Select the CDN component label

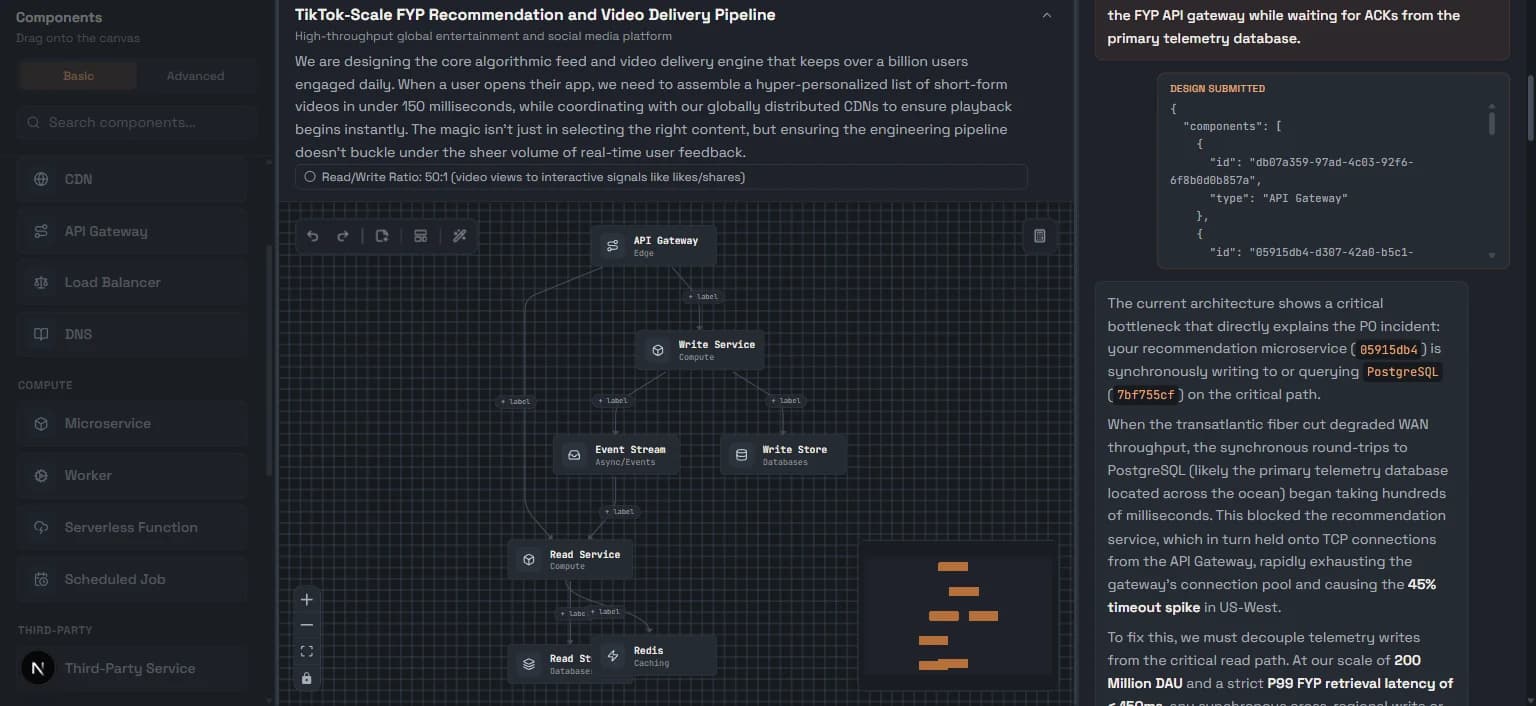[78, 179]
